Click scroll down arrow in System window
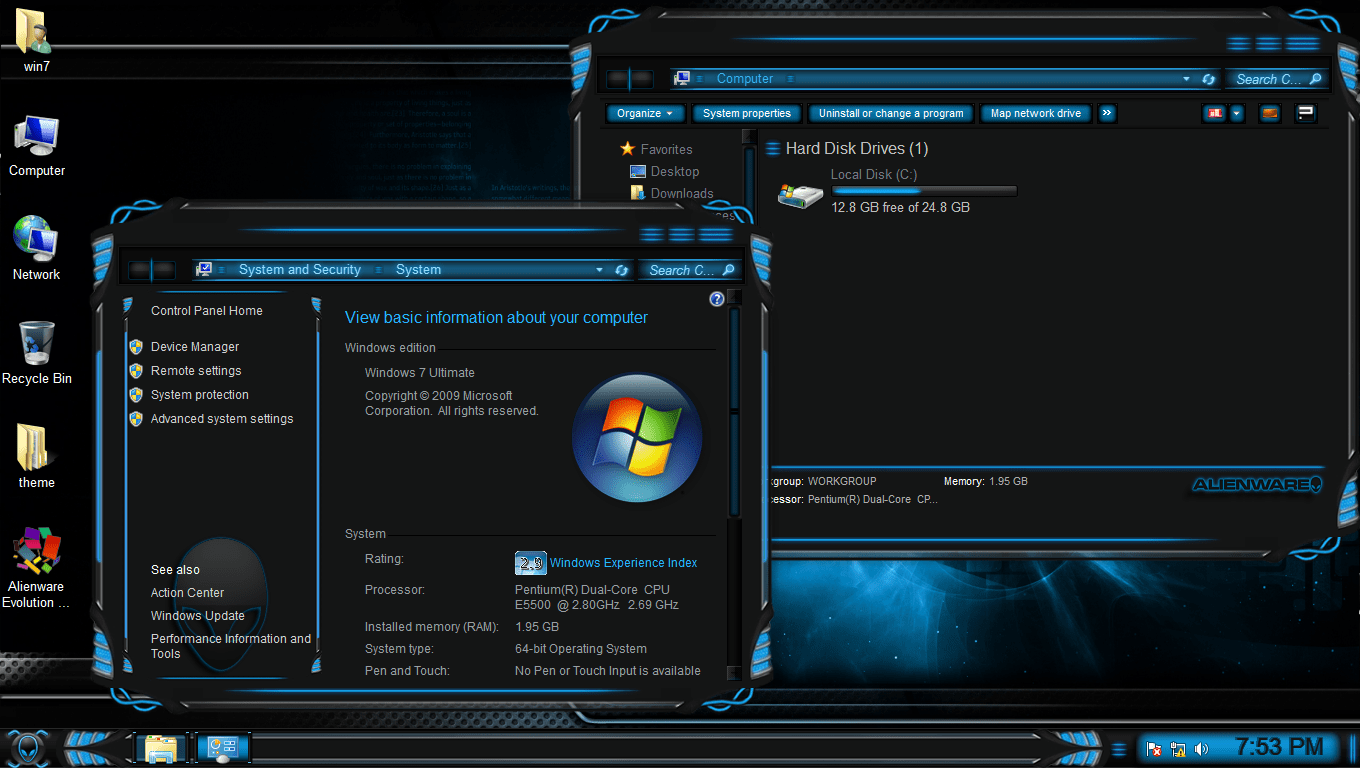Screen dimensions: 1360x768 [x=734, y=673]
